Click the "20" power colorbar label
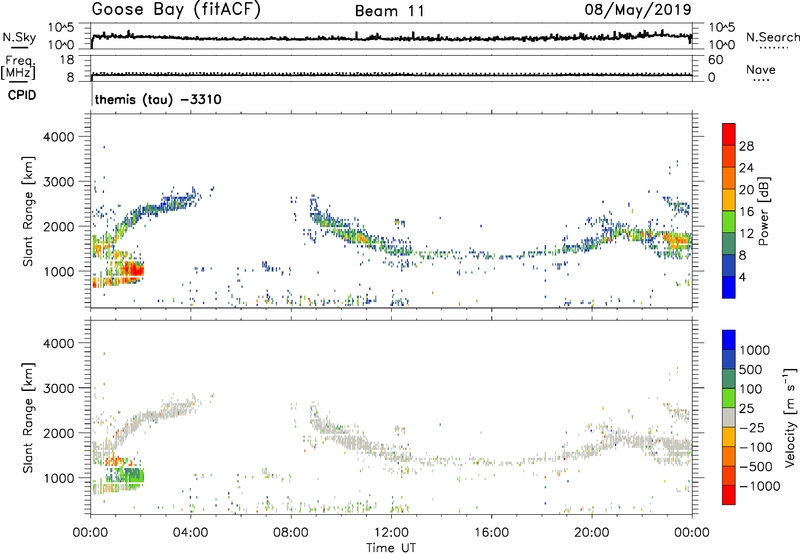The width and height of the screenshot is (800, 554). point(746,190)
